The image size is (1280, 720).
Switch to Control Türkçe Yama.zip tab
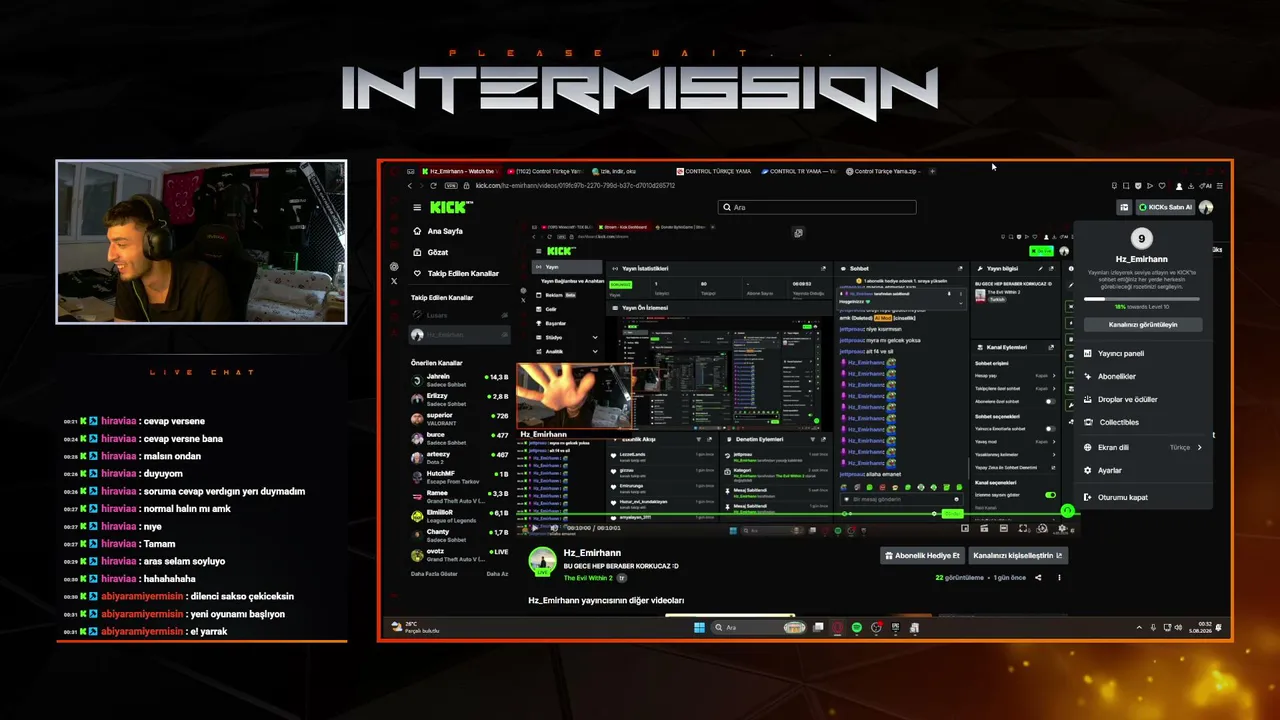(884, 171)
